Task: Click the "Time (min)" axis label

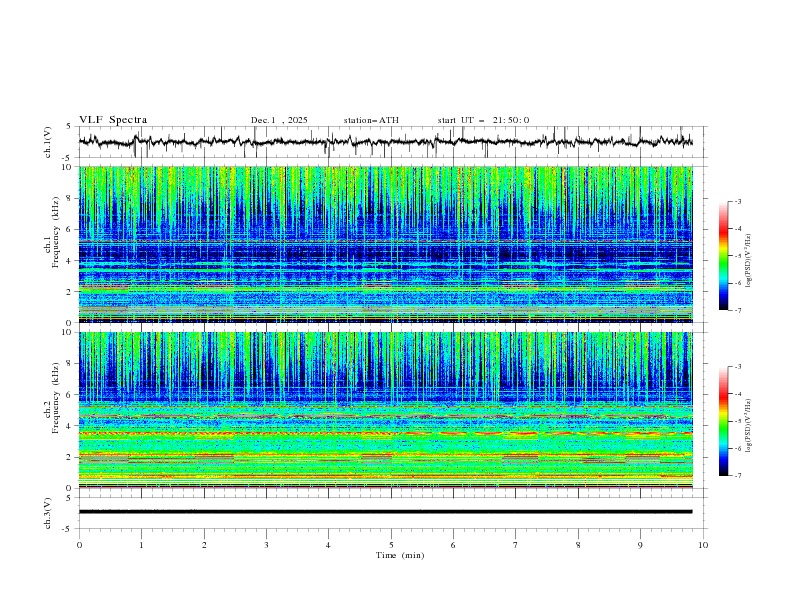Action: (x=400, y=555)
